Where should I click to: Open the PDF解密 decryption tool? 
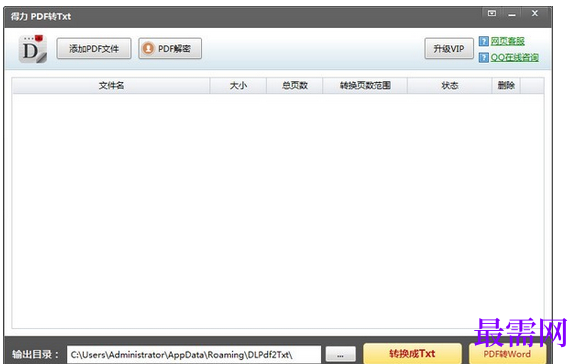(170, 49)
